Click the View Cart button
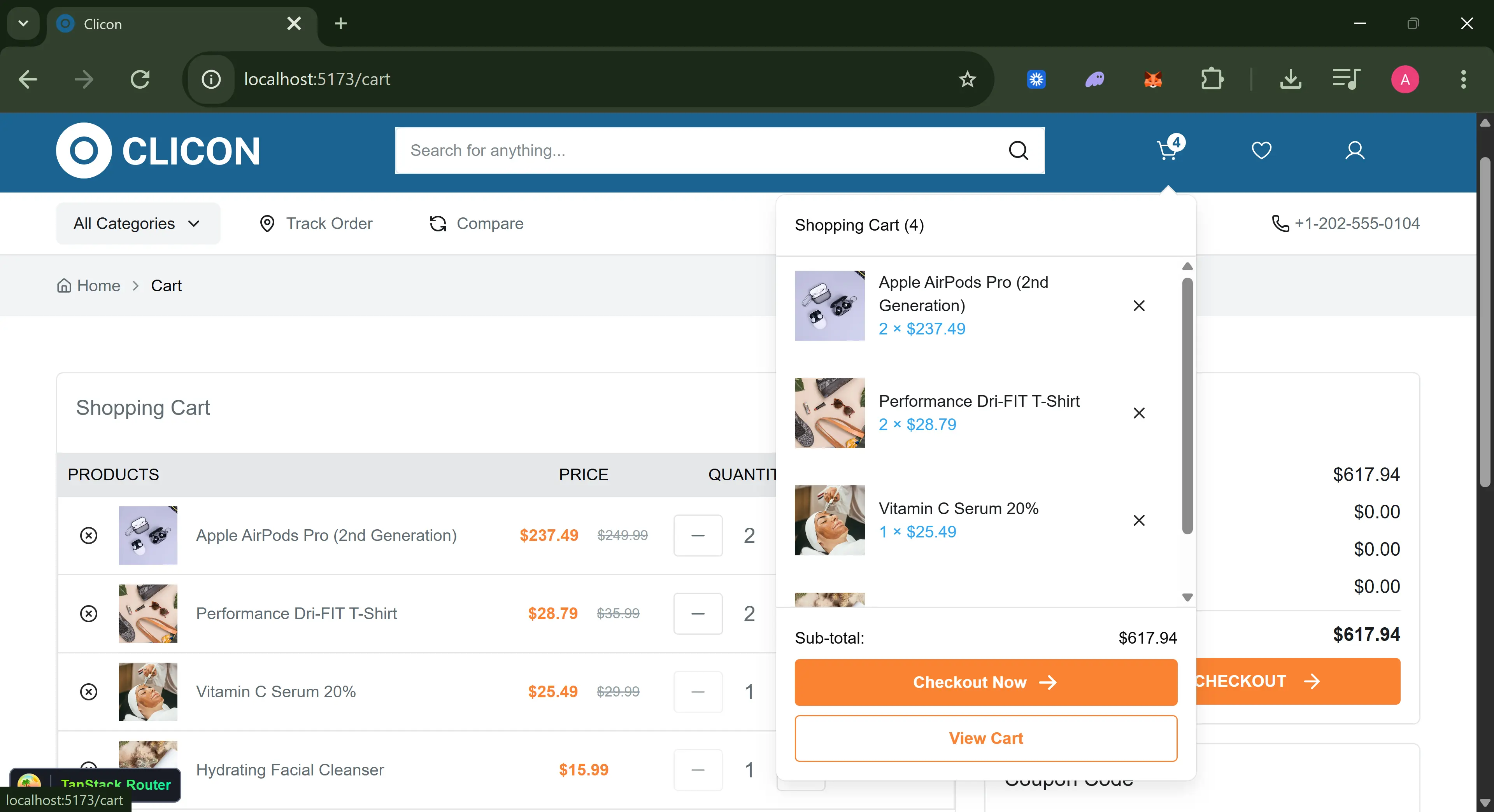The width and height of the screenshot is (1494, 812). 985,738
